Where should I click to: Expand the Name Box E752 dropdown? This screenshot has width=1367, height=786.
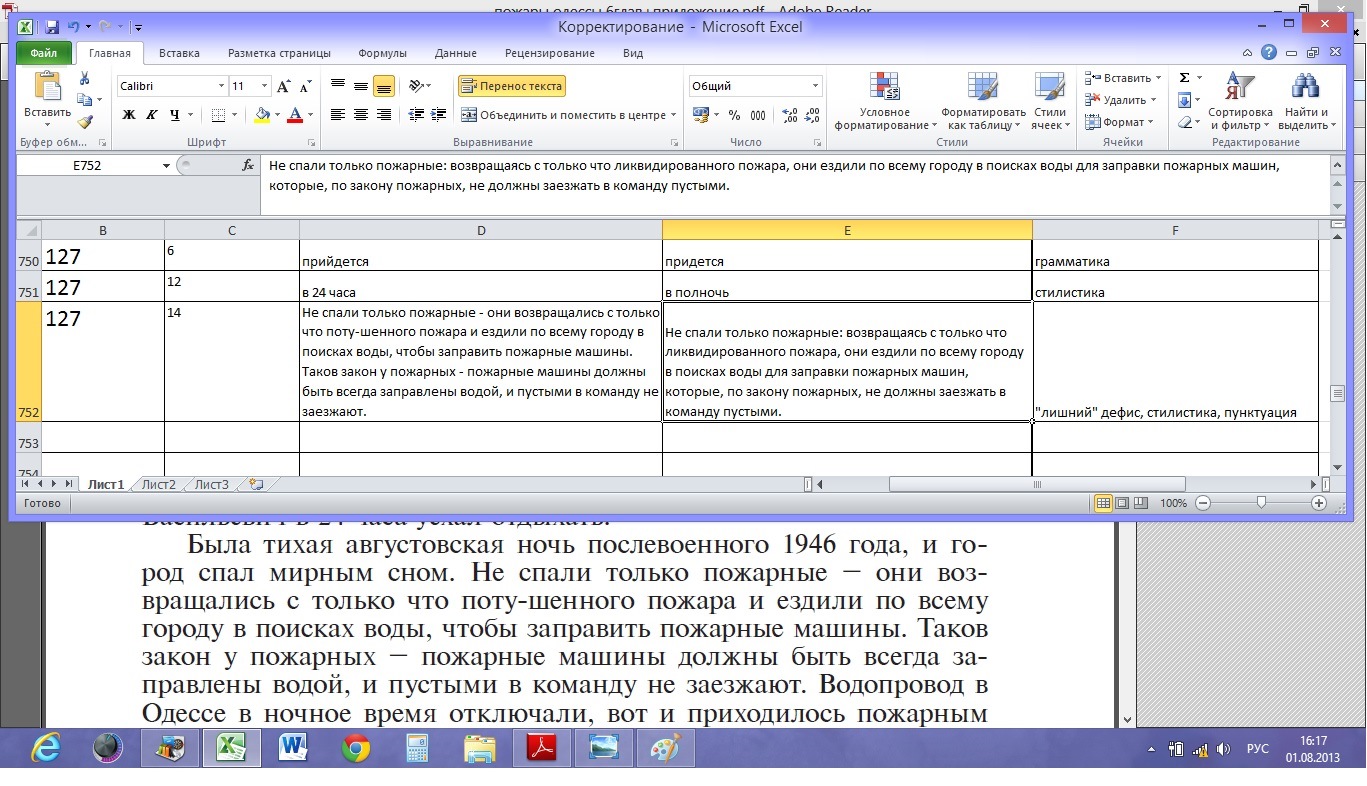[166, 166]
